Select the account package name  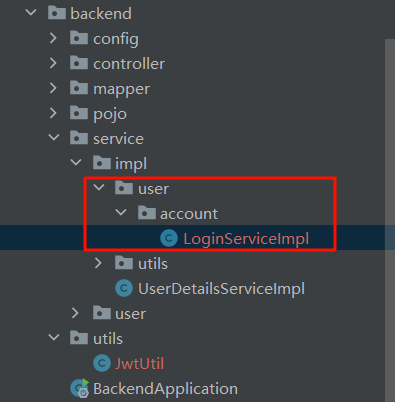[x=189, y=214]
